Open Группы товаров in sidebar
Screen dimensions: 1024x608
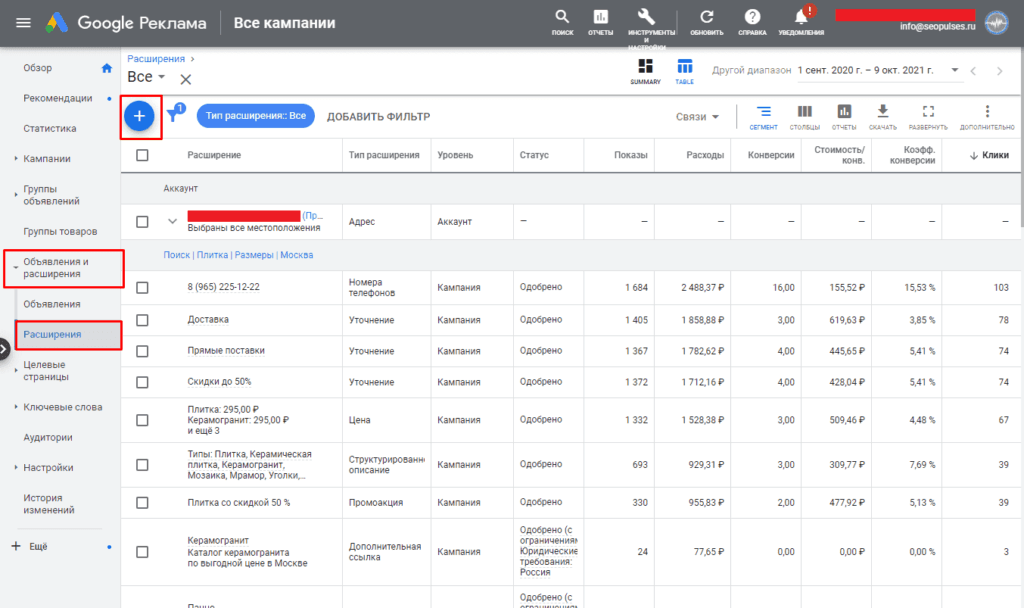coord(60,232)
